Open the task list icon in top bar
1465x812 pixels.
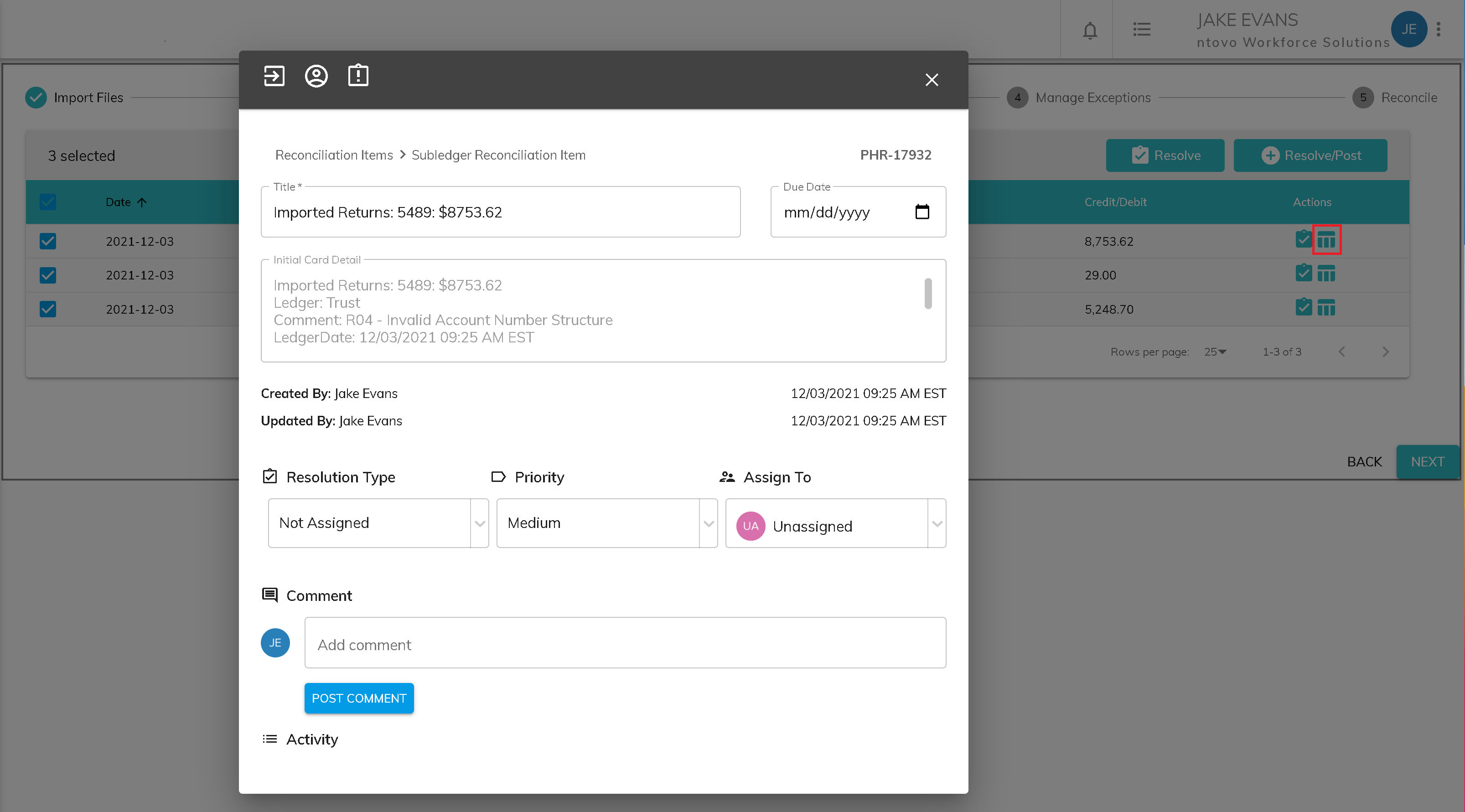pyautogui.click(x=1141, y=30)
